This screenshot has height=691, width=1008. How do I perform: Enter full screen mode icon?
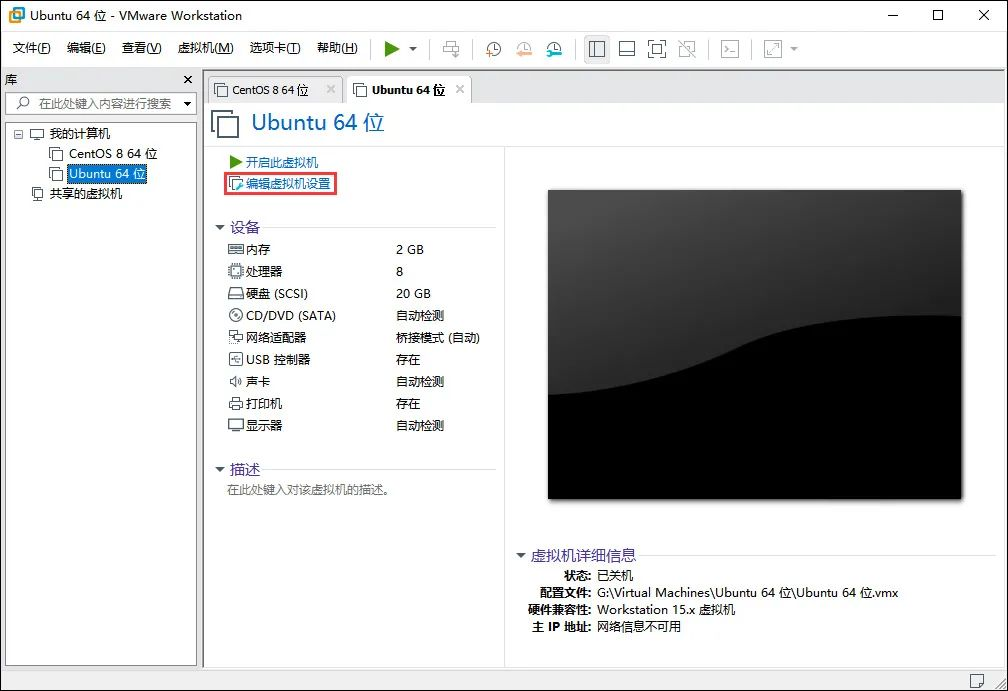tap(657, 49)
